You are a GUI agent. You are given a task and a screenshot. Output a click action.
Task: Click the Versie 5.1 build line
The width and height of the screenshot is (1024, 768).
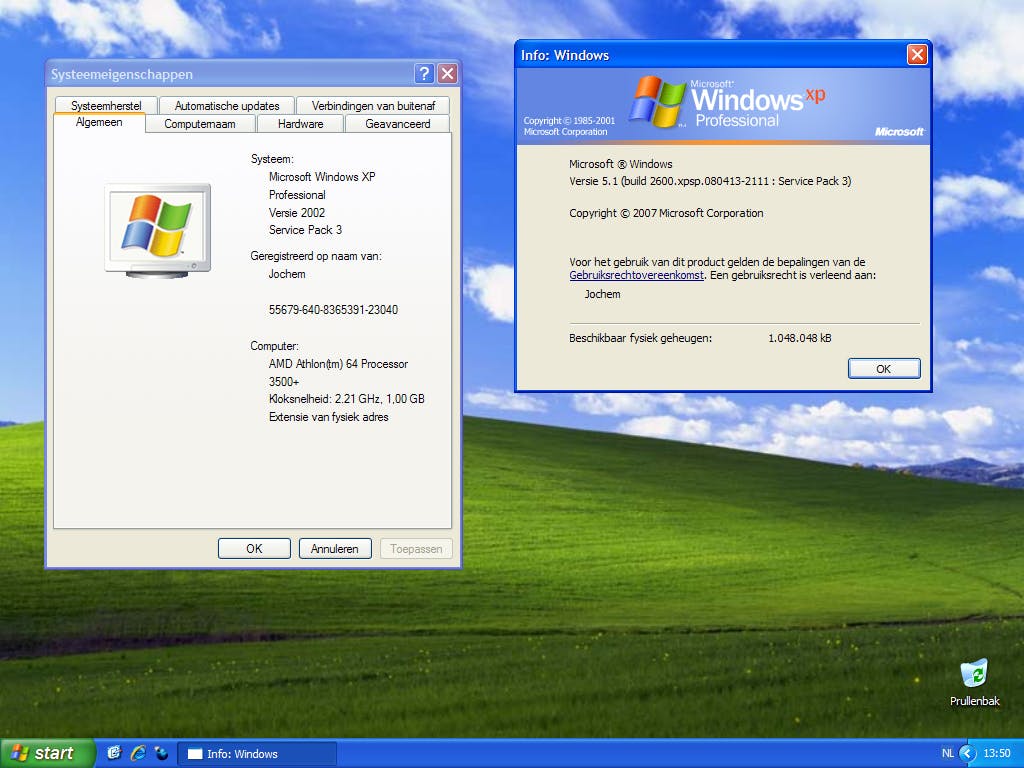(710, 181)
